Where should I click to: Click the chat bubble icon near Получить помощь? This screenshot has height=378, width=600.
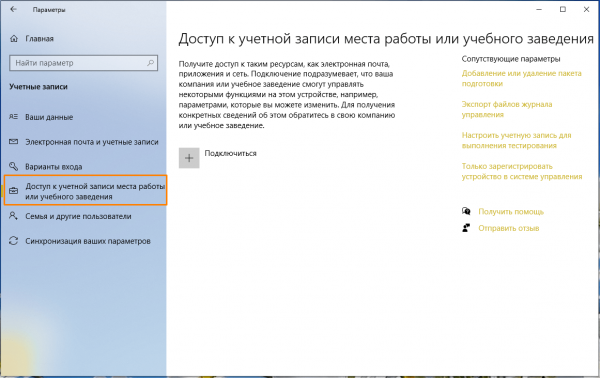466,211
